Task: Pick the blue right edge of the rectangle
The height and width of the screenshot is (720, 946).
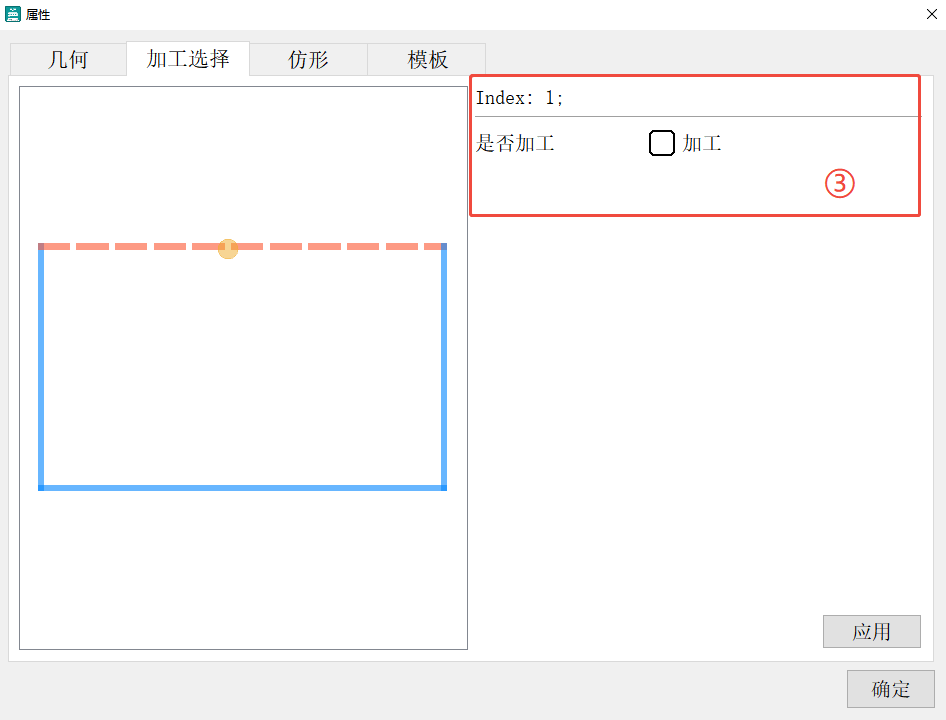Action: coord(444,370)
